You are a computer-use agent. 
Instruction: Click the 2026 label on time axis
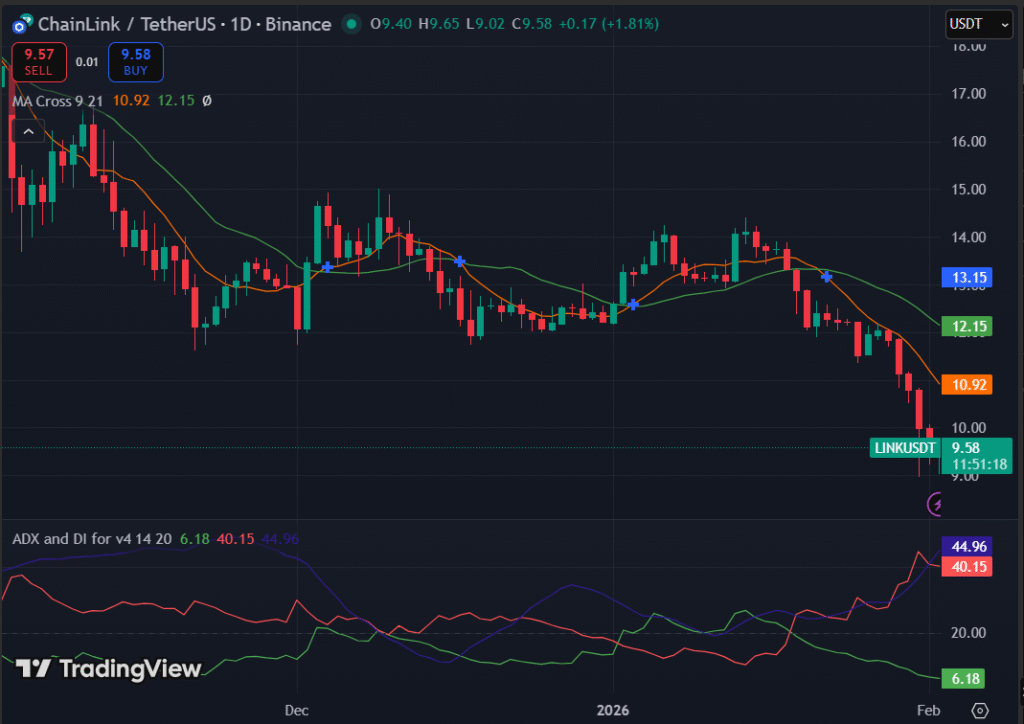tap(613, 710)
